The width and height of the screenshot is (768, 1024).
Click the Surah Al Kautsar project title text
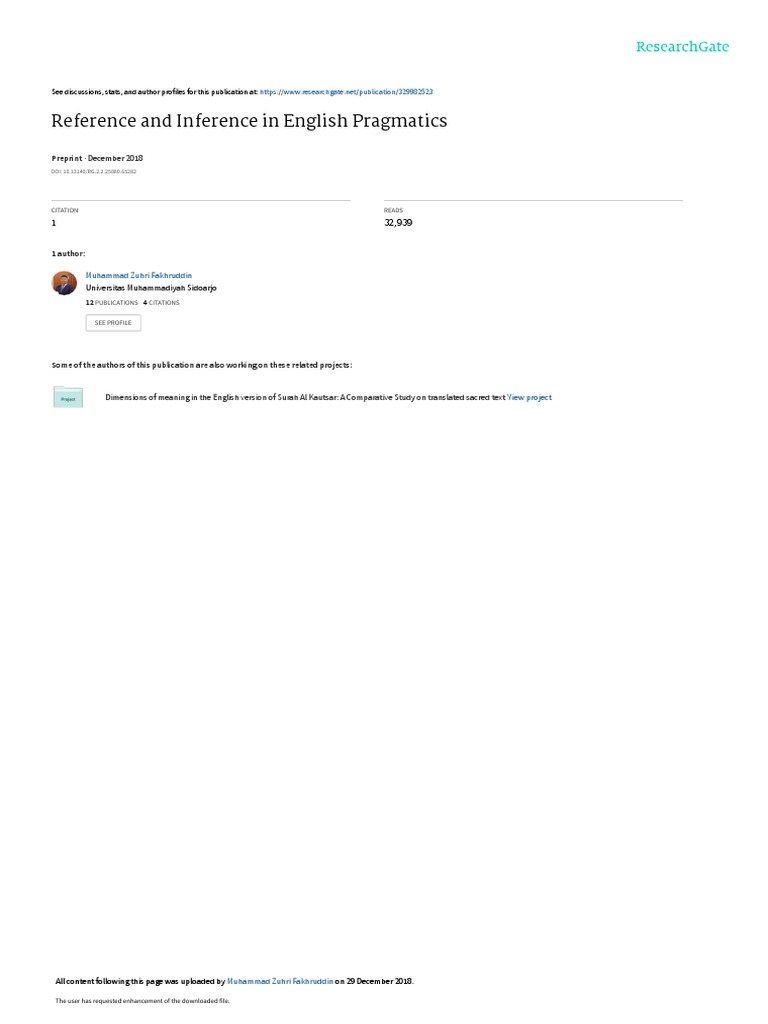coord(305,397)
